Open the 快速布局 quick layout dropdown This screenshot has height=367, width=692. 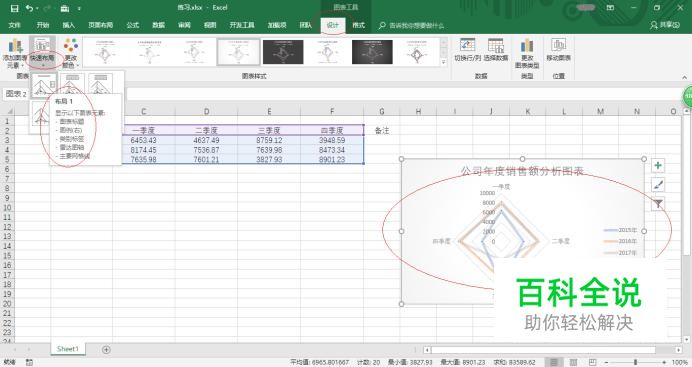tap(42, 53)
